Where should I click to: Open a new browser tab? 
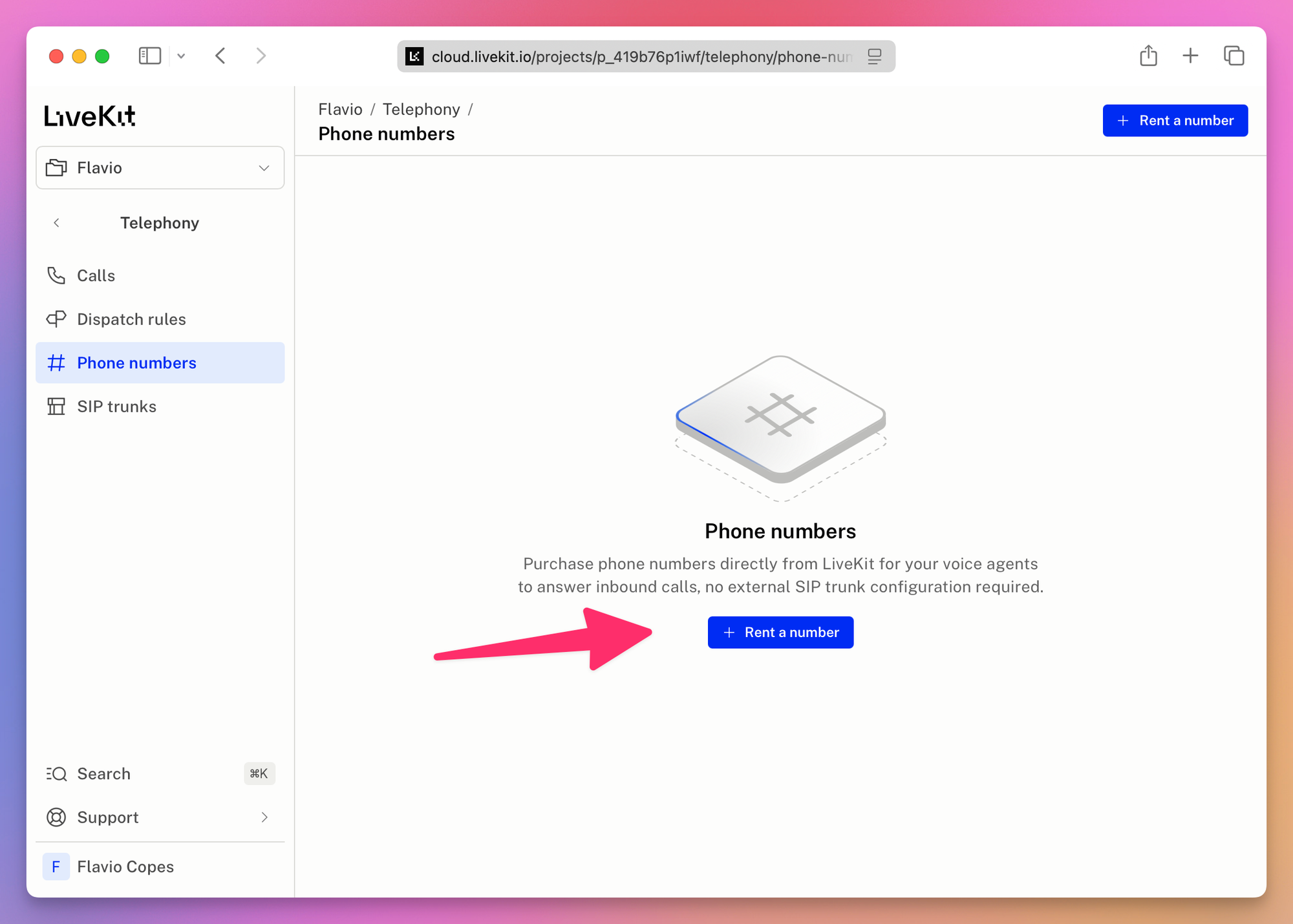click(x=1190, y=56)
